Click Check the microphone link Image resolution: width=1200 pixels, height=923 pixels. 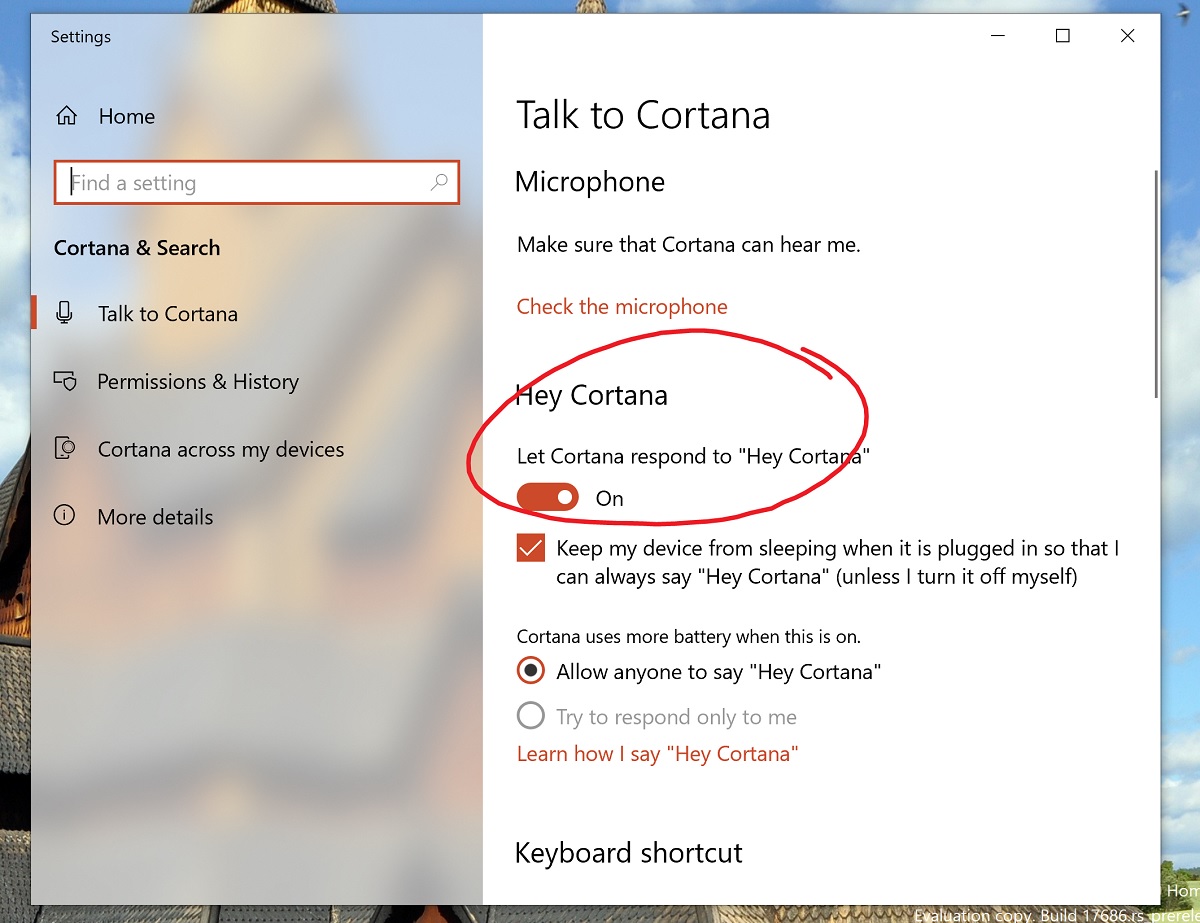coord(622,307)
